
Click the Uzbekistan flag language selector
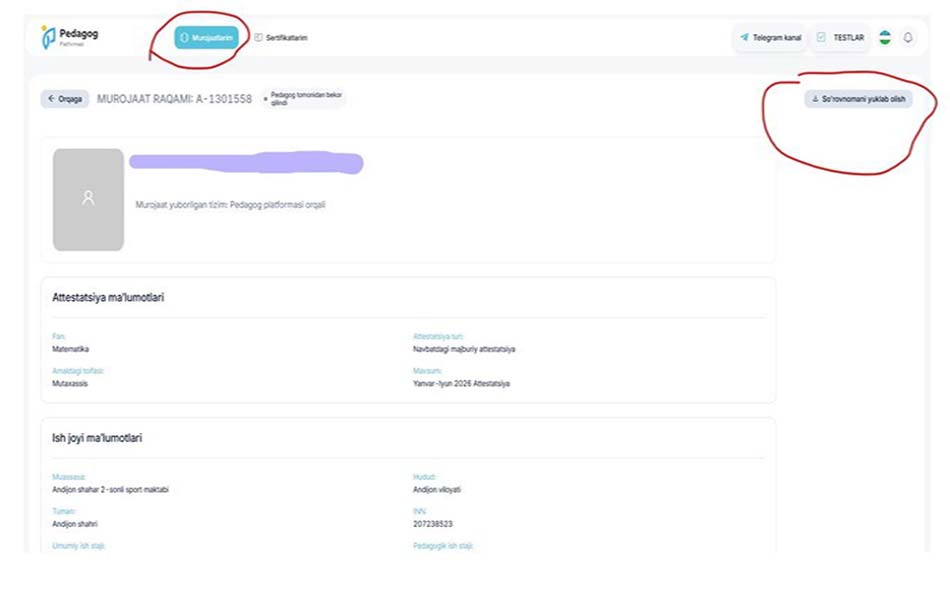point(885,37)
